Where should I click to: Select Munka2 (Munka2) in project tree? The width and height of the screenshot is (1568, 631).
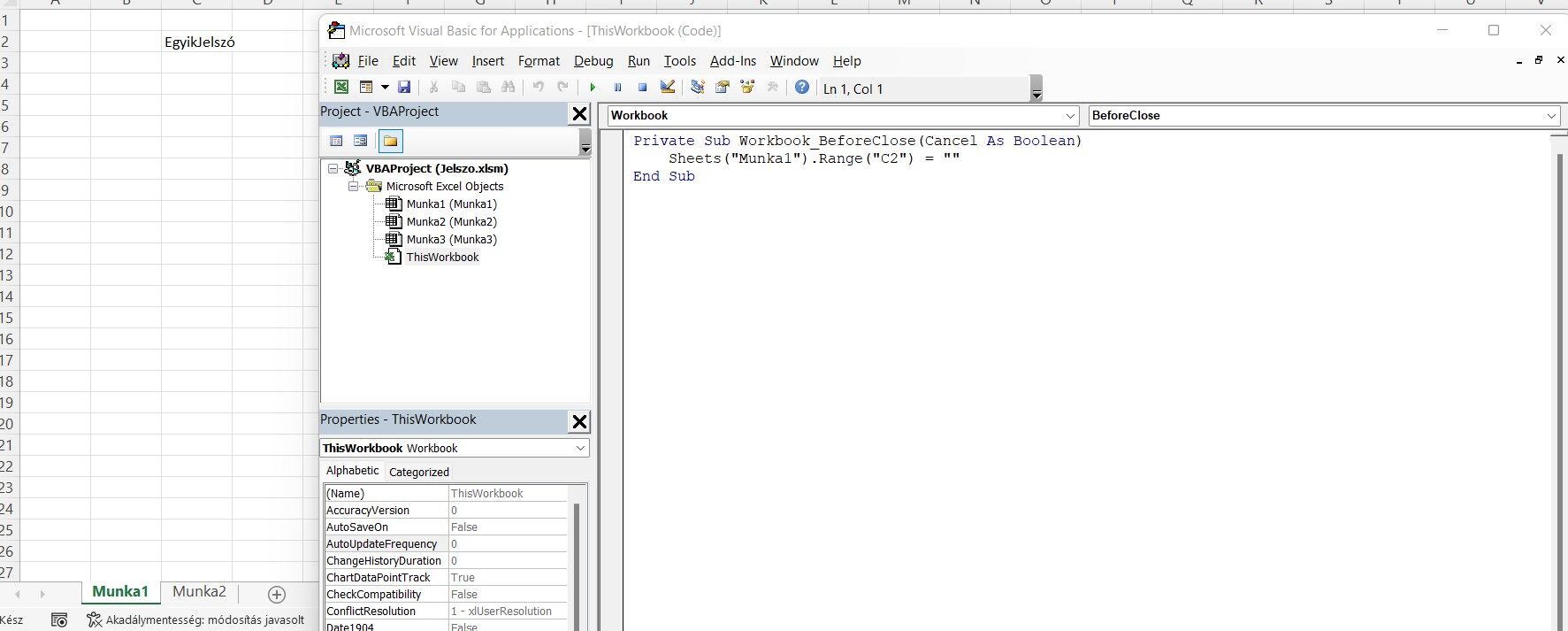pos(451,221)
